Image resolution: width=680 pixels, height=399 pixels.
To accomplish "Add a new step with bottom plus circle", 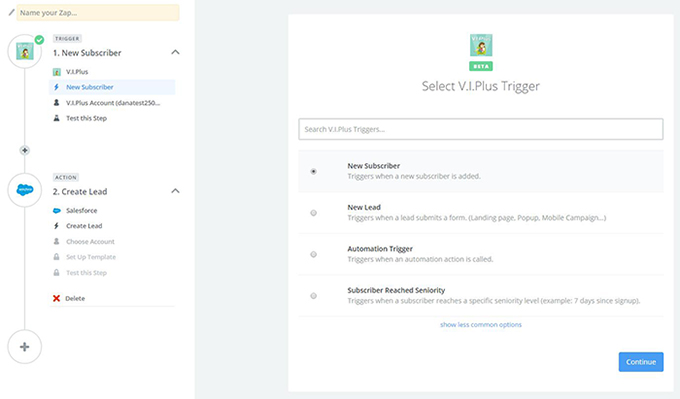I will pyautogui.click(x=25, y=347).
